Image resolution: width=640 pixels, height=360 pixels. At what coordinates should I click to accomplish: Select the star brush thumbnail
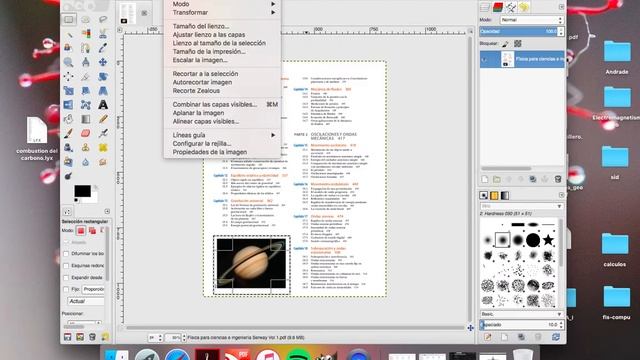pyautogui.click(x=548, y=240)
